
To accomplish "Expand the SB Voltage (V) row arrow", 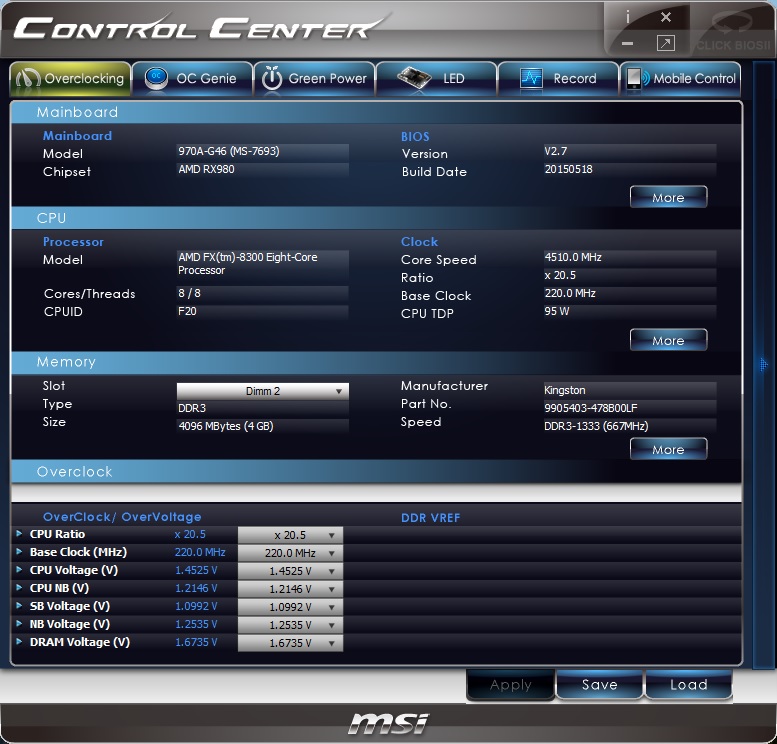I will point(19,605).
